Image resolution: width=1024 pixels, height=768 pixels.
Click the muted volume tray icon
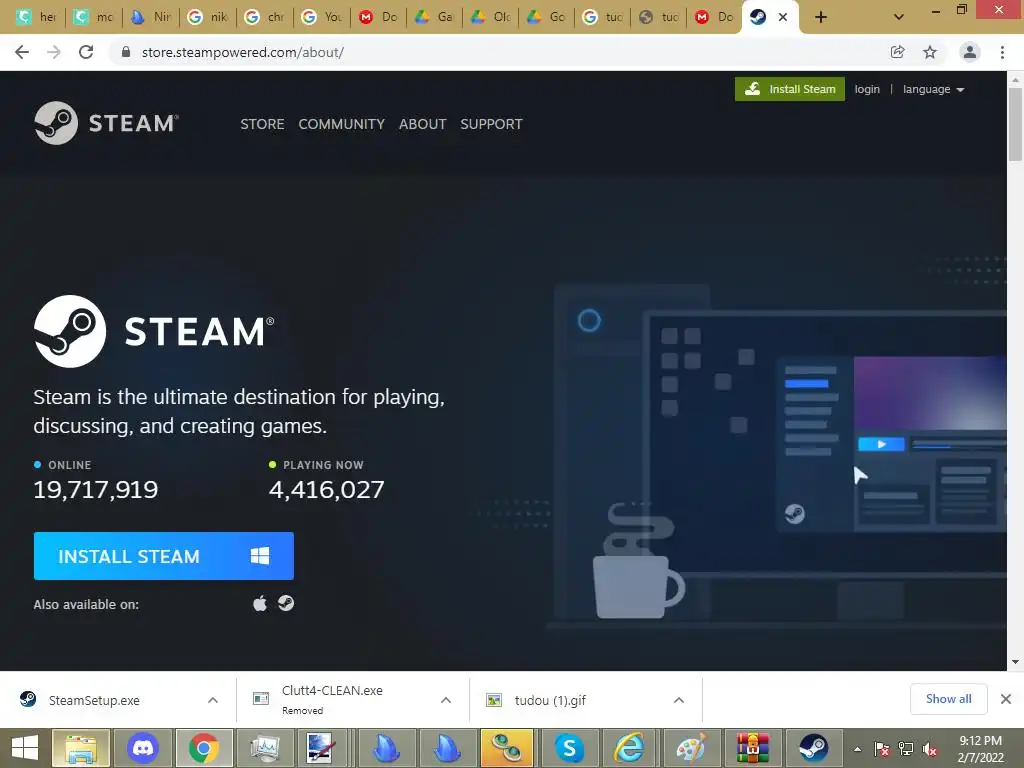point(930,749)
